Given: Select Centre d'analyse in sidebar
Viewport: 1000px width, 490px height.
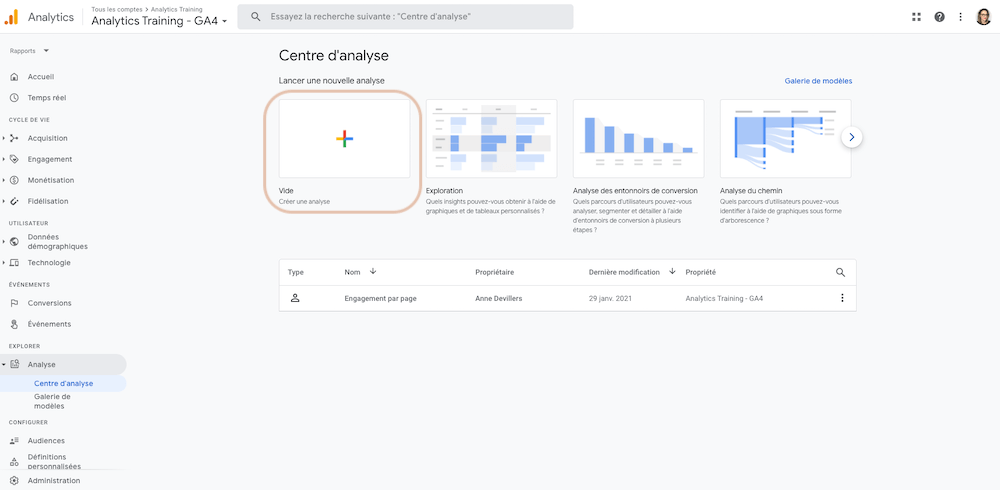Looking at the screenshot, I should coord(63,383).
